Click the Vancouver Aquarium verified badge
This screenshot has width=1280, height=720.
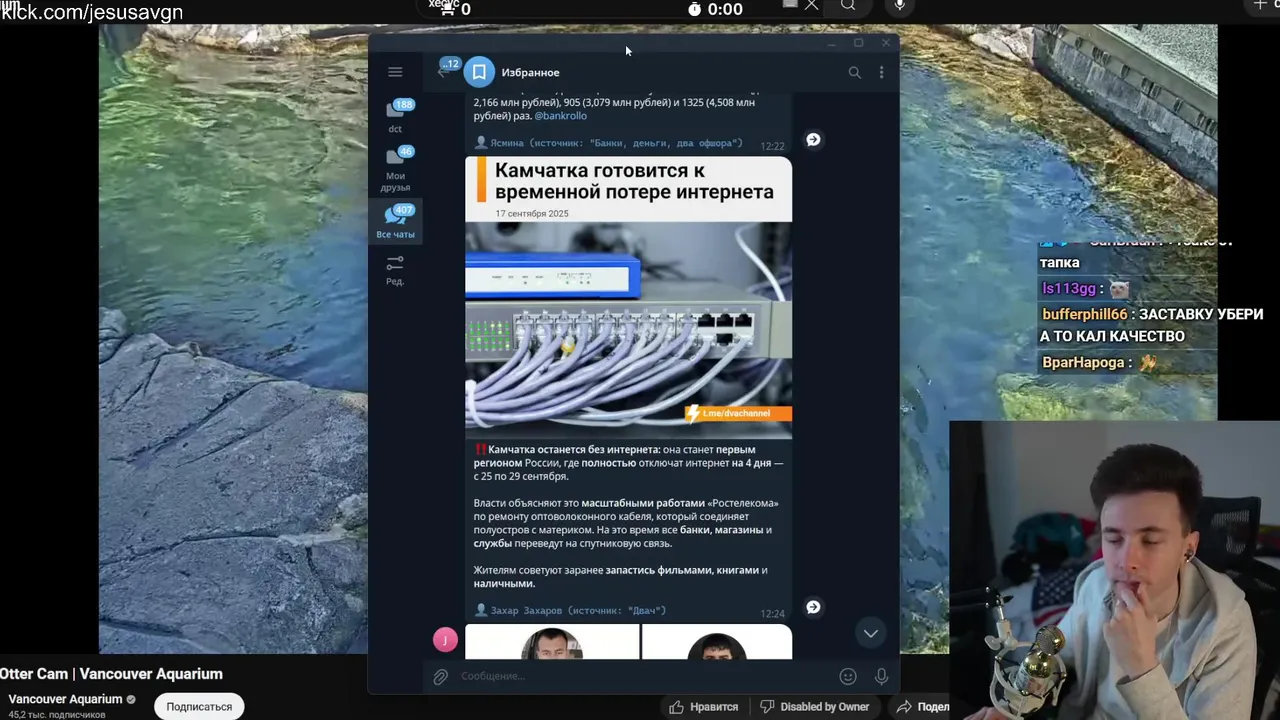[131, 699]
